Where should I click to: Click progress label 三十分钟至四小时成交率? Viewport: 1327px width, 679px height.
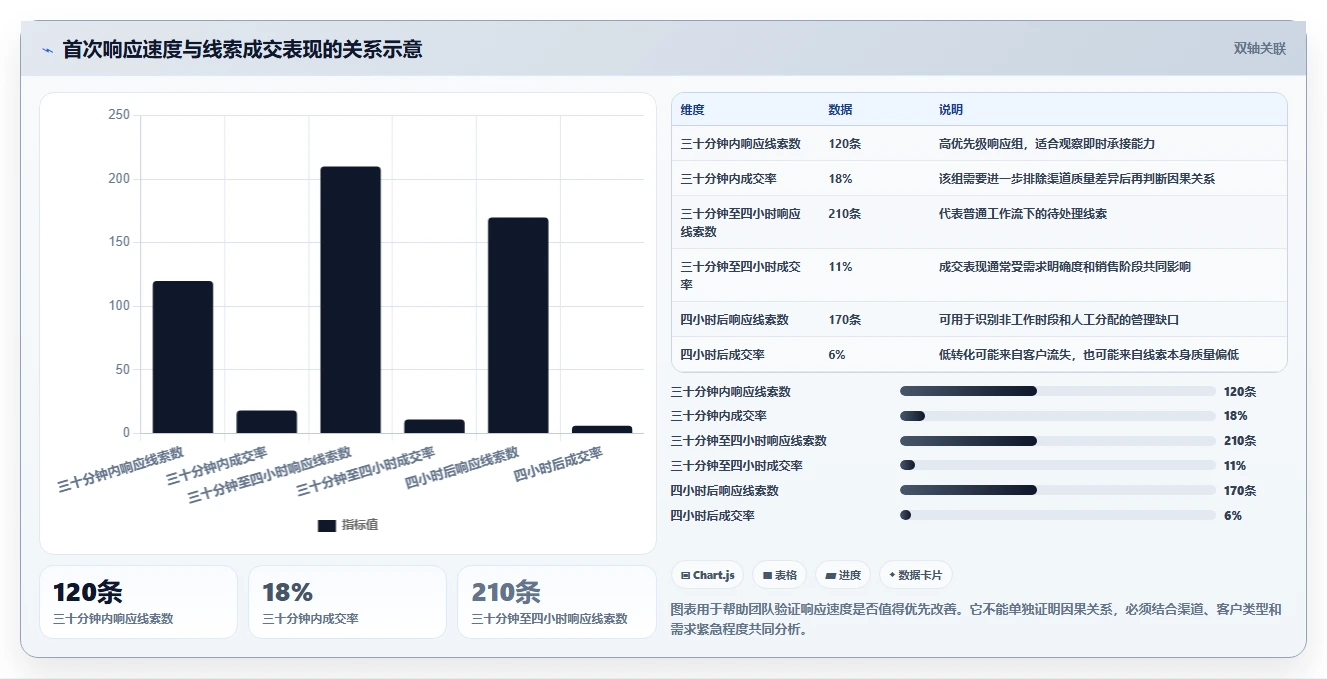click(737, 466)
